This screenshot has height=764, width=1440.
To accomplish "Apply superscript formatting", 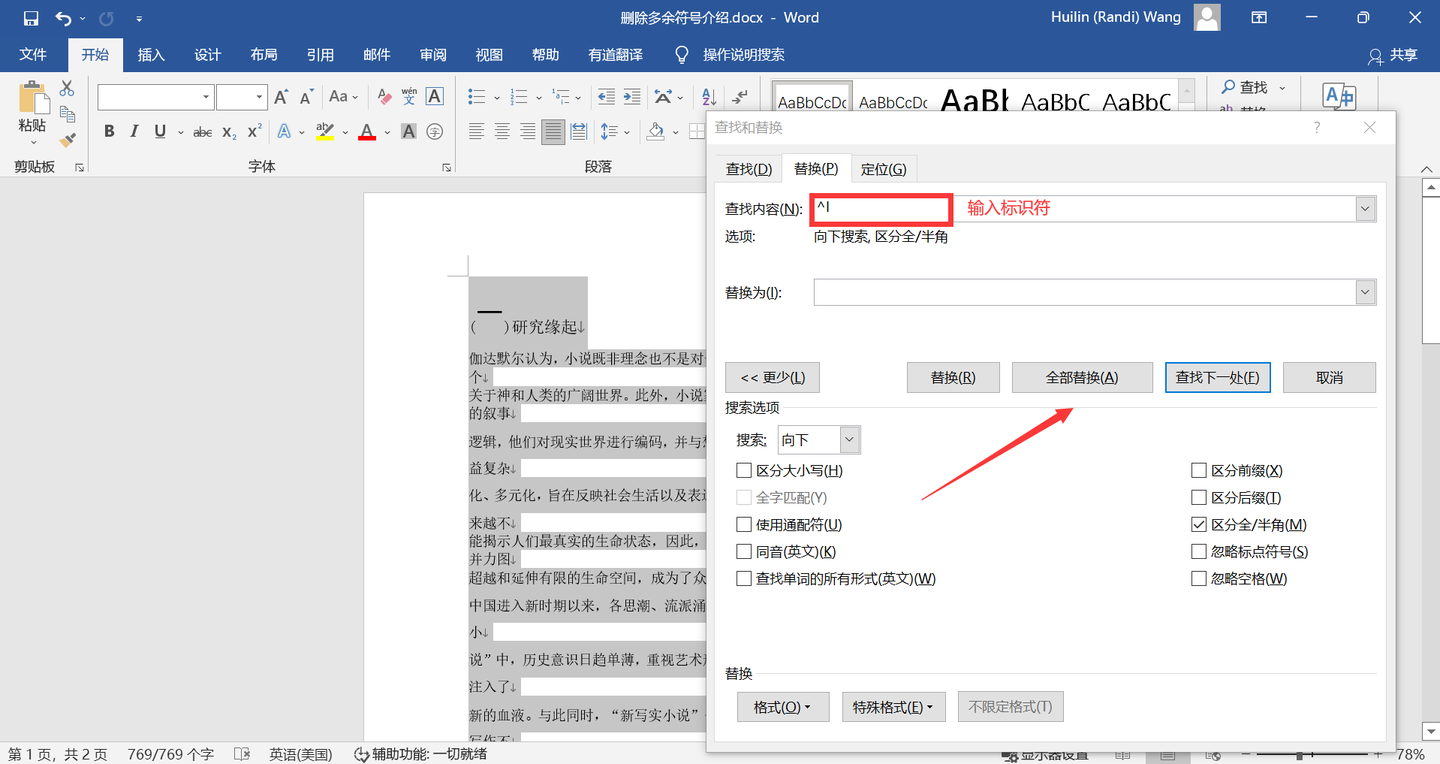I will coord(253,131).
